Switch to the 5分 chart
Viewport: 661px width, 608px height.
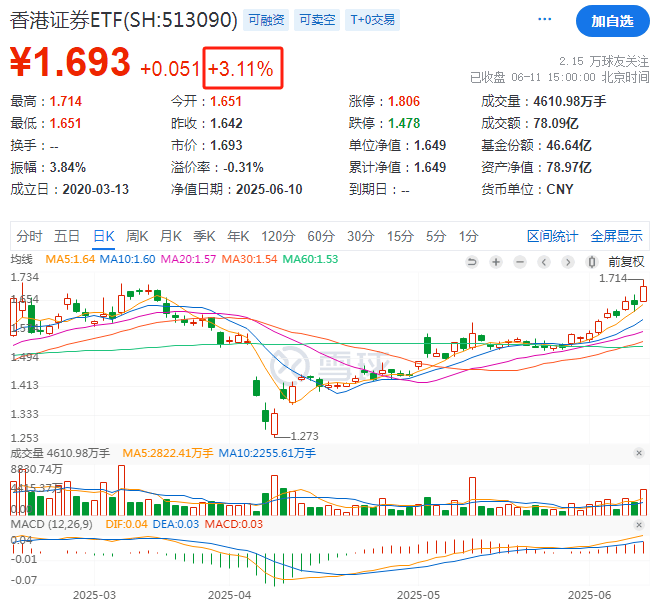click(x=435, y=236)
